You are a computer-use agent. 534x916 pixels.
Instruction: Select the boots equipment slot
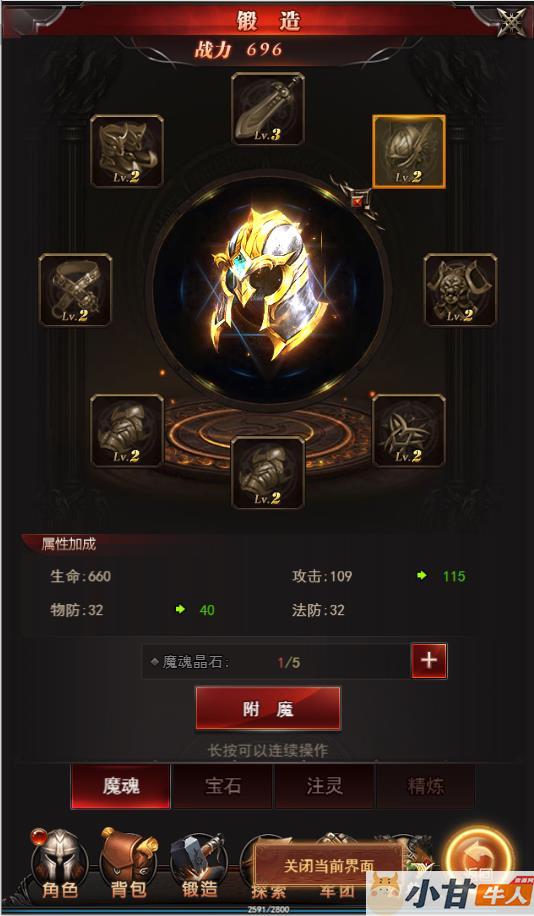coord(127,151)
